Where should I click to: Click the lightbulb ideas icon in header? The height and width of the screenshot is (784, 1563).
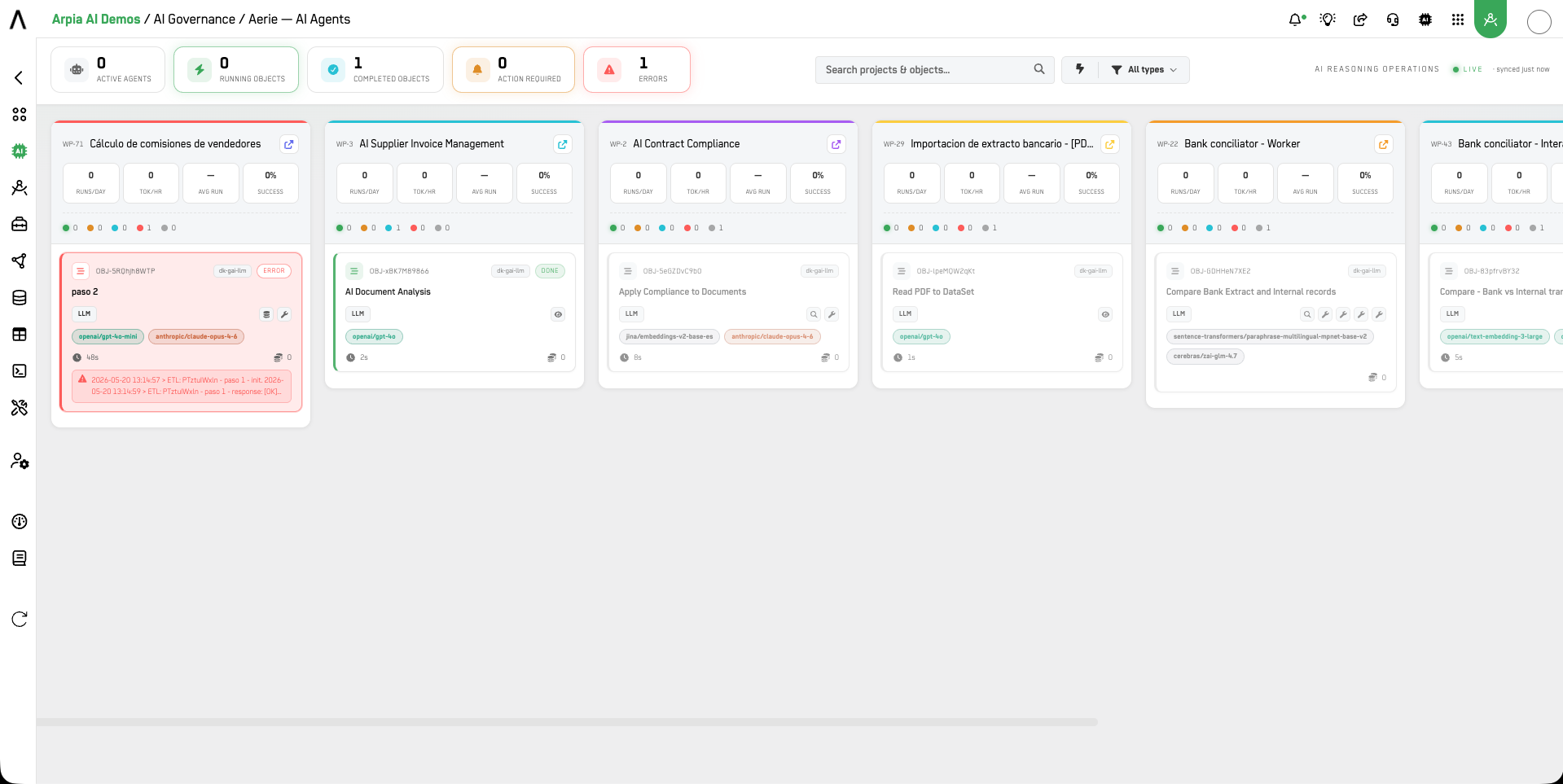[1328, 20]
